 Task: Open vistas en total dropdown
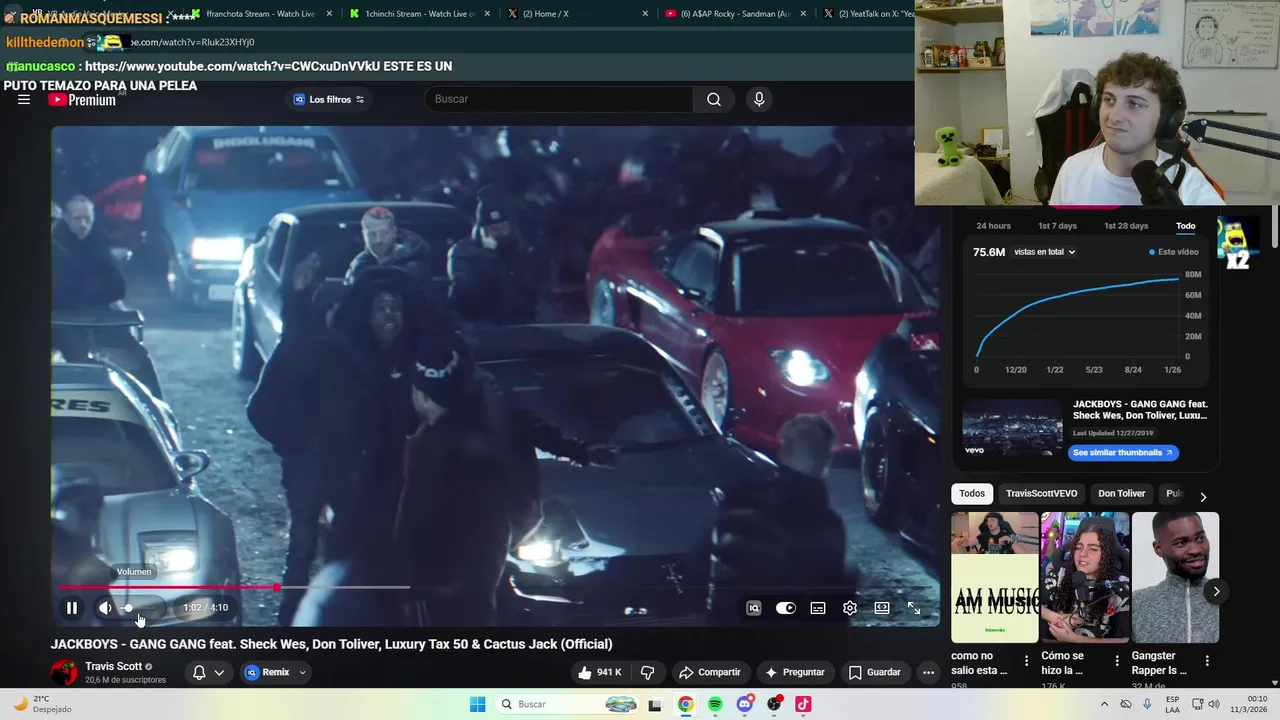[x=1044, y=252]
